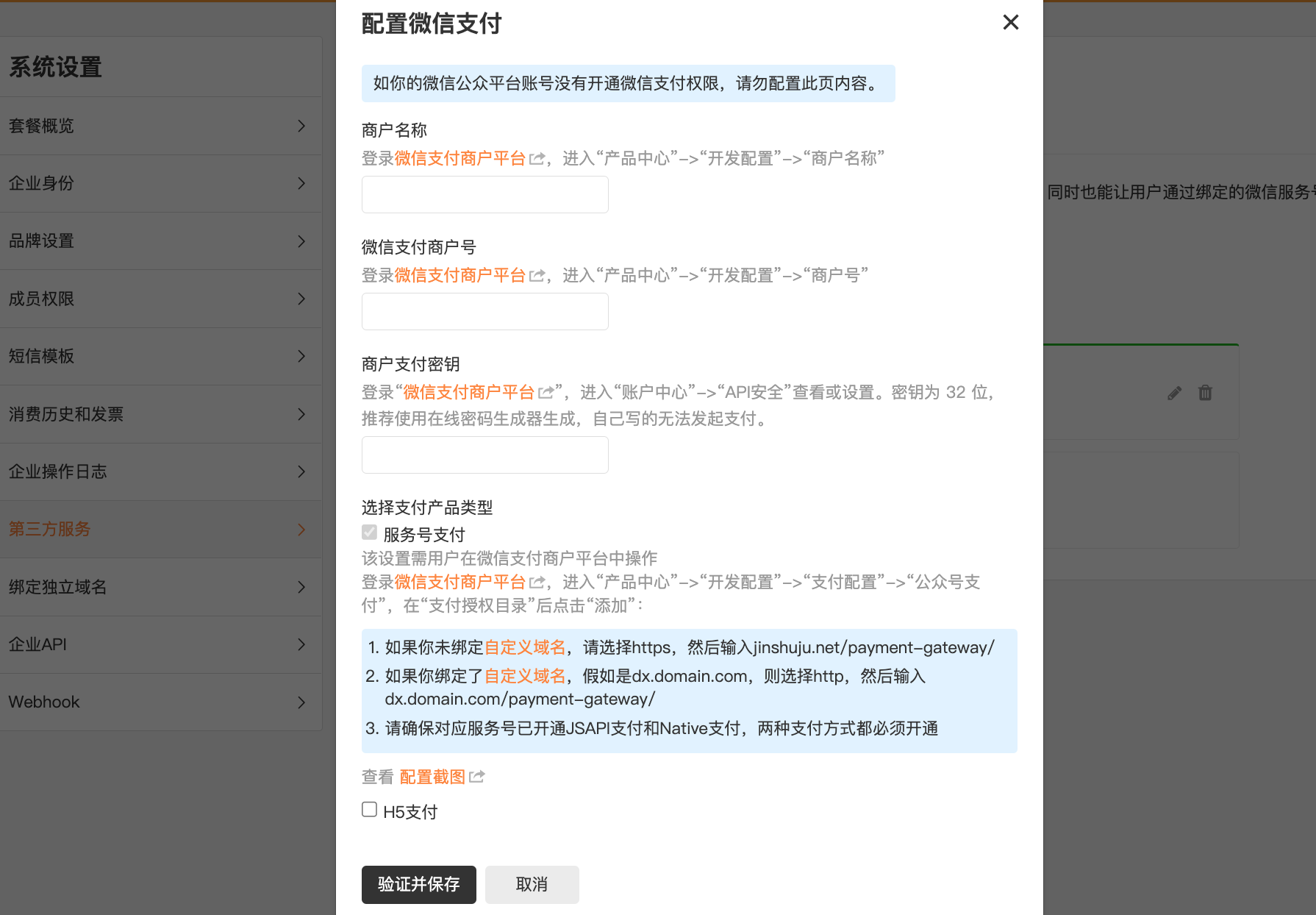This screenshot has width=1316, height=915.
Task: Click the trash delete icon in background page
Action: click(x=1205, y=393)
